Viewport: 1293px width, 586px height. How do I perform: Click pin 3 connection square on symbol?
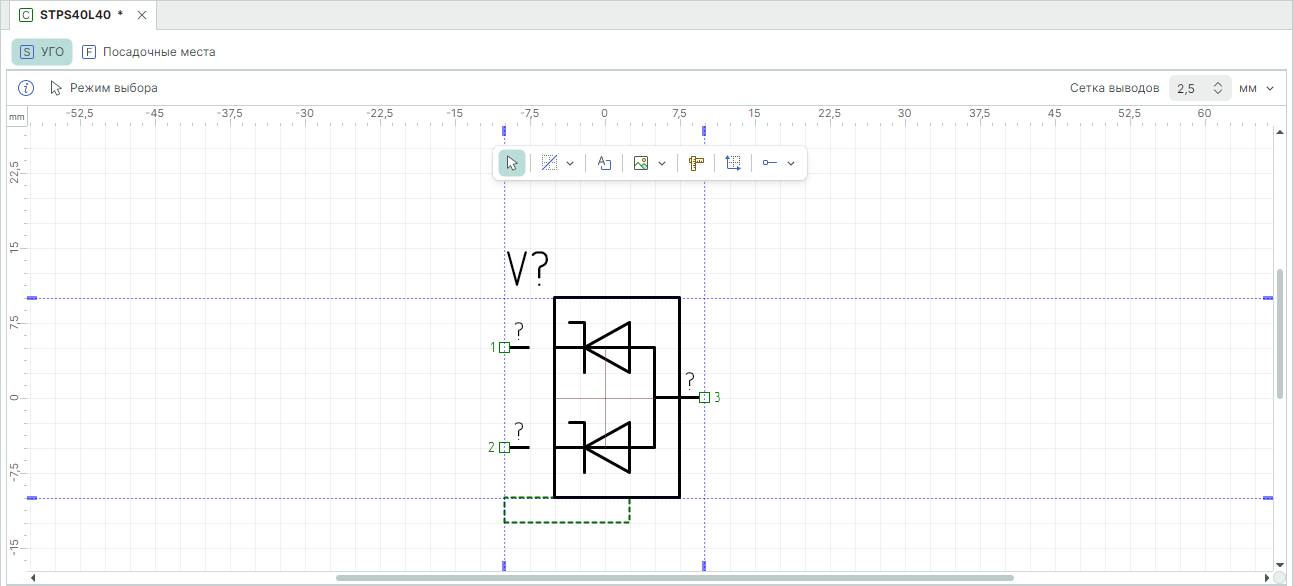pos(705,397)
